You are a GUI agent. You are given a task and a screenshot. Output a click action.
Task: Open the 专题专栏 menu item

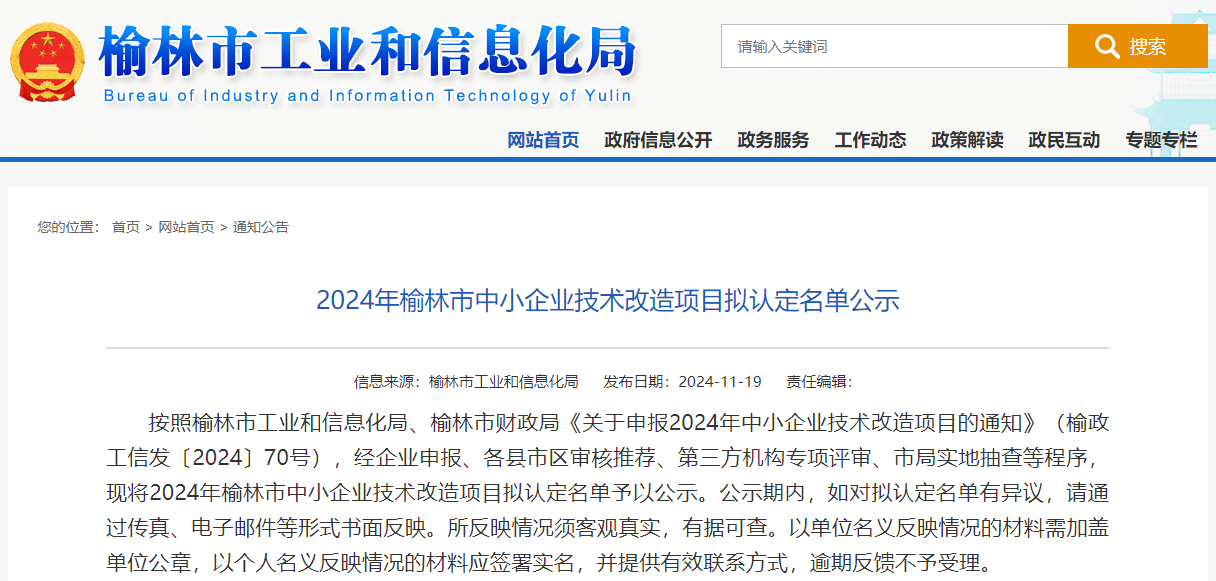coord(1161,140)
